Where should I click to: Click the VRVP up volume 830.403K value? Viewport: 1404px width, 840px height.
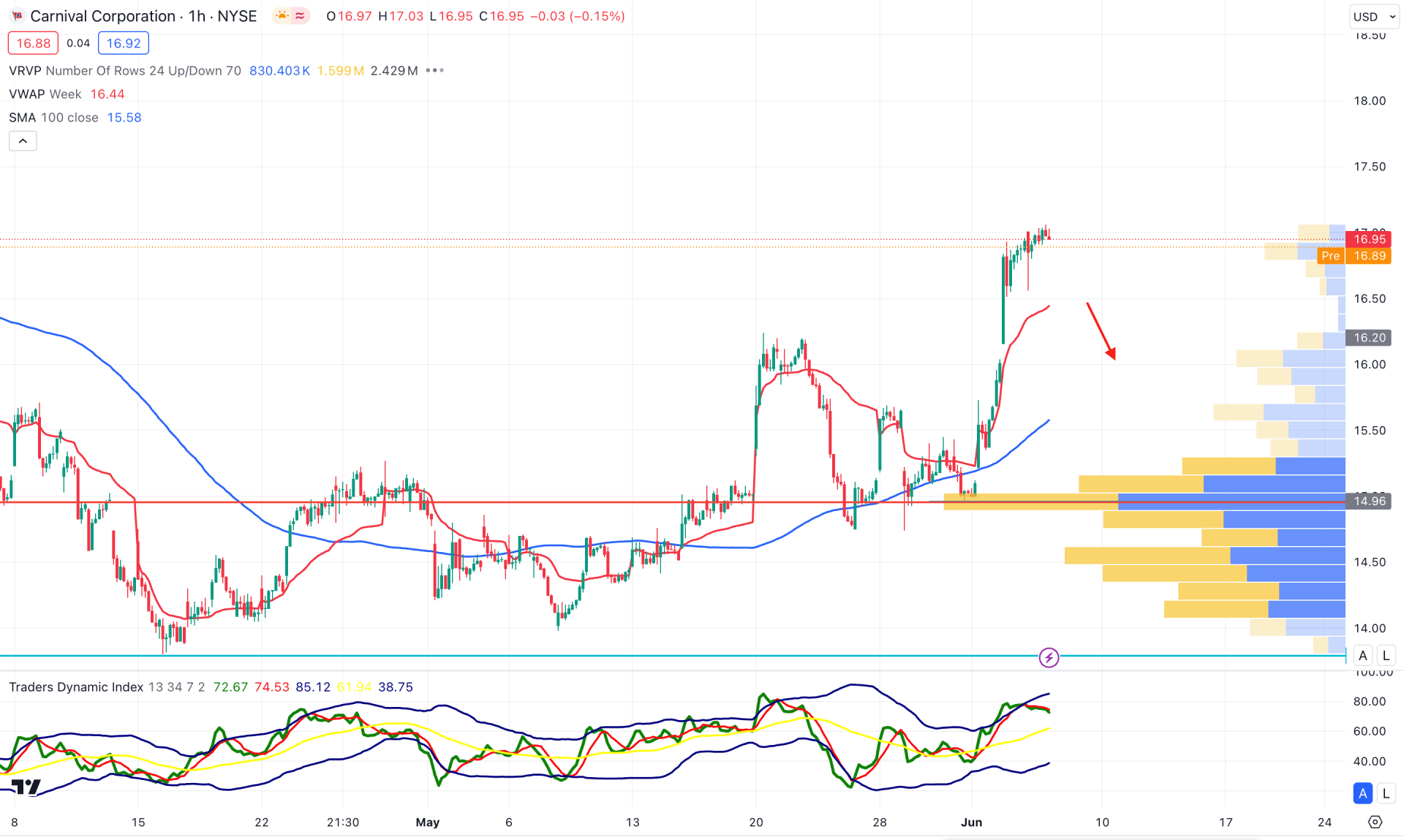279,70
